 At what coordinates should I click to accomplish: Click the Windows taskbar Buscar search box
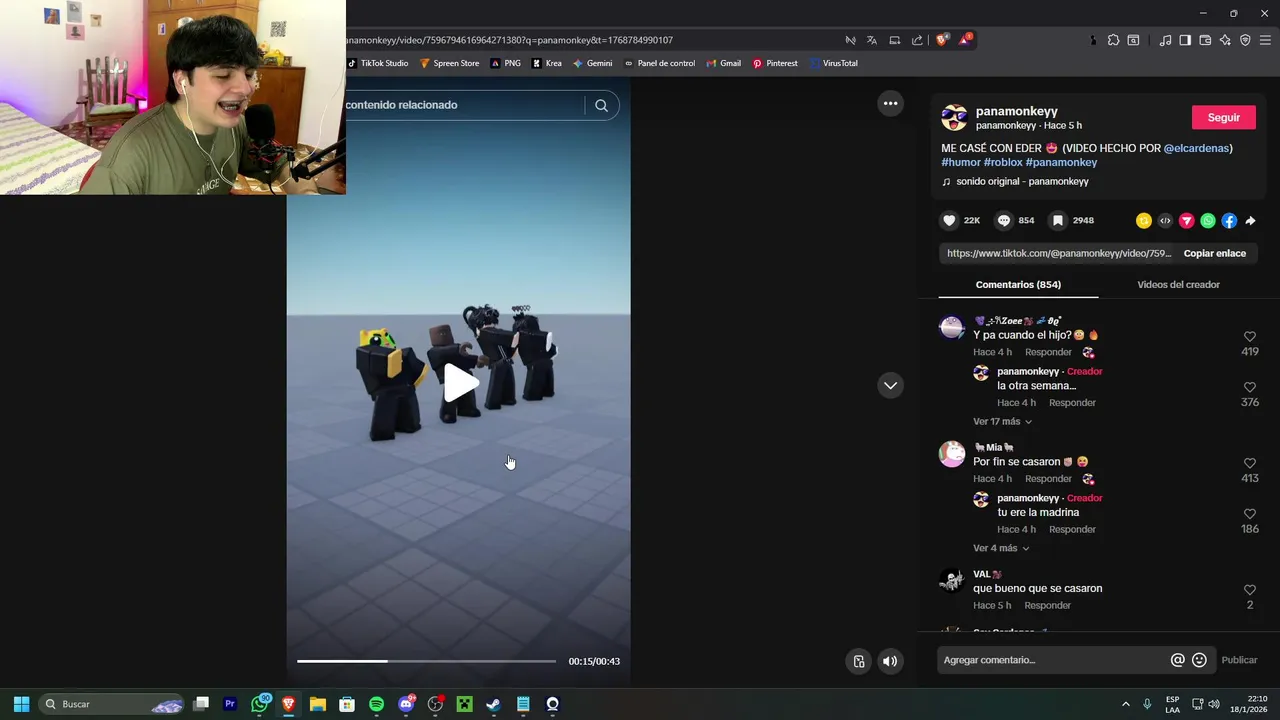pos(112,704)
